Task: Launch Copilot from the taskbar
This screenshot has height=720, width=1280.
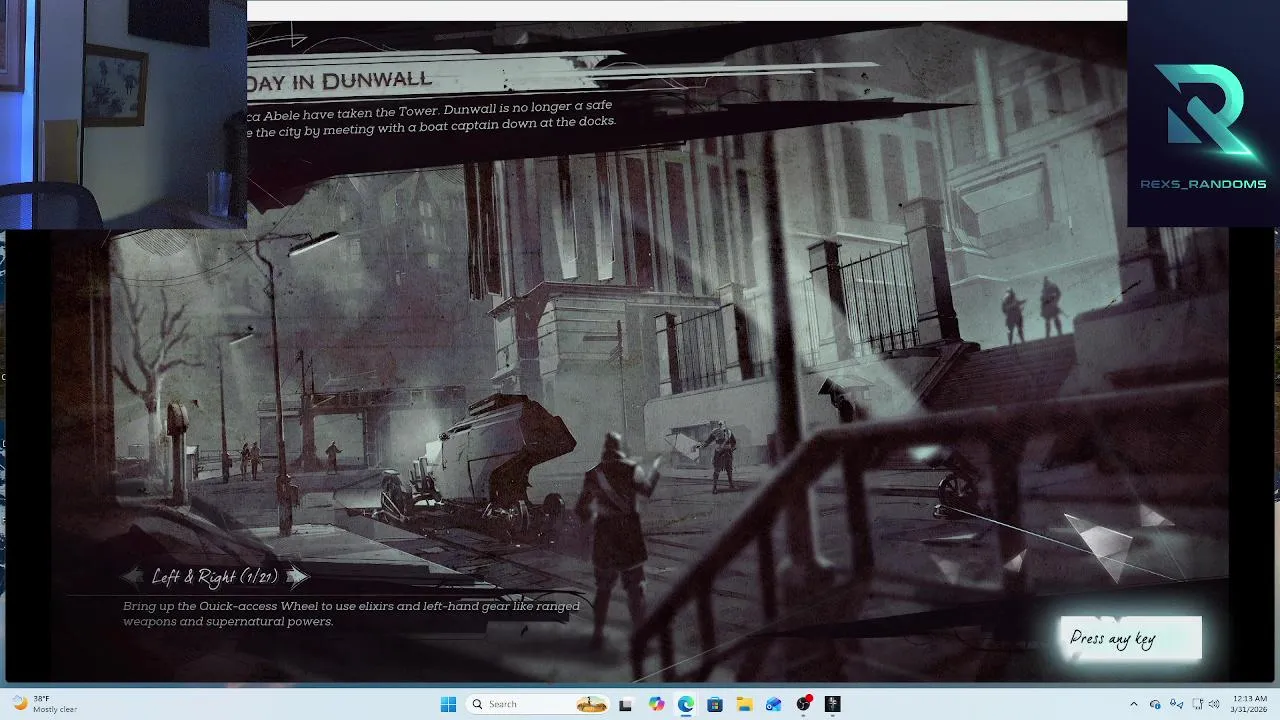Action: [x=656, y=704]
